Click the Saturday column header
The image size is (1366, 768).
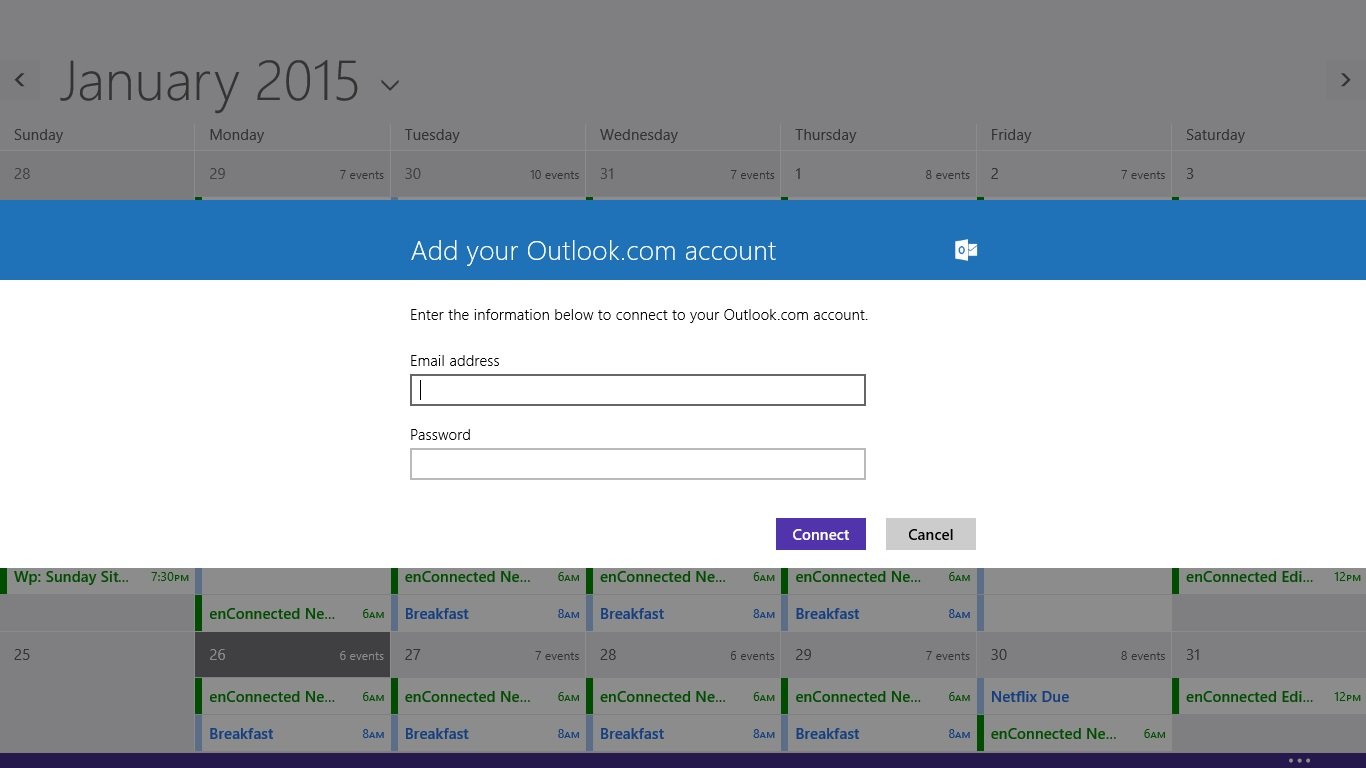pyautogui.click(x=1215, y=135)
